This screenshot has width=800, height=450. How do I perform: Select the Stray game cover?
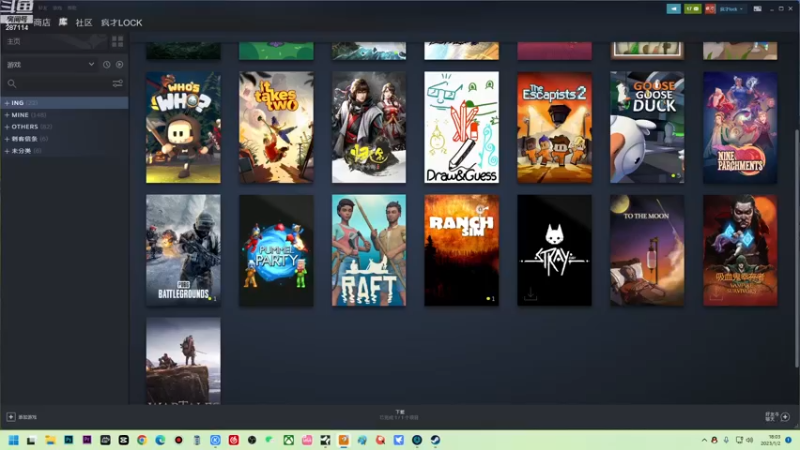click(x=555, y=250)
